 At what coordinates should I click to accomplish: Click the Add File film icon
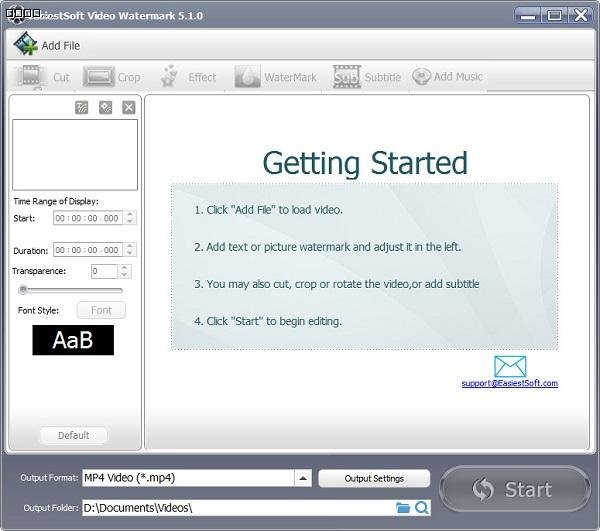coord(25,44)
